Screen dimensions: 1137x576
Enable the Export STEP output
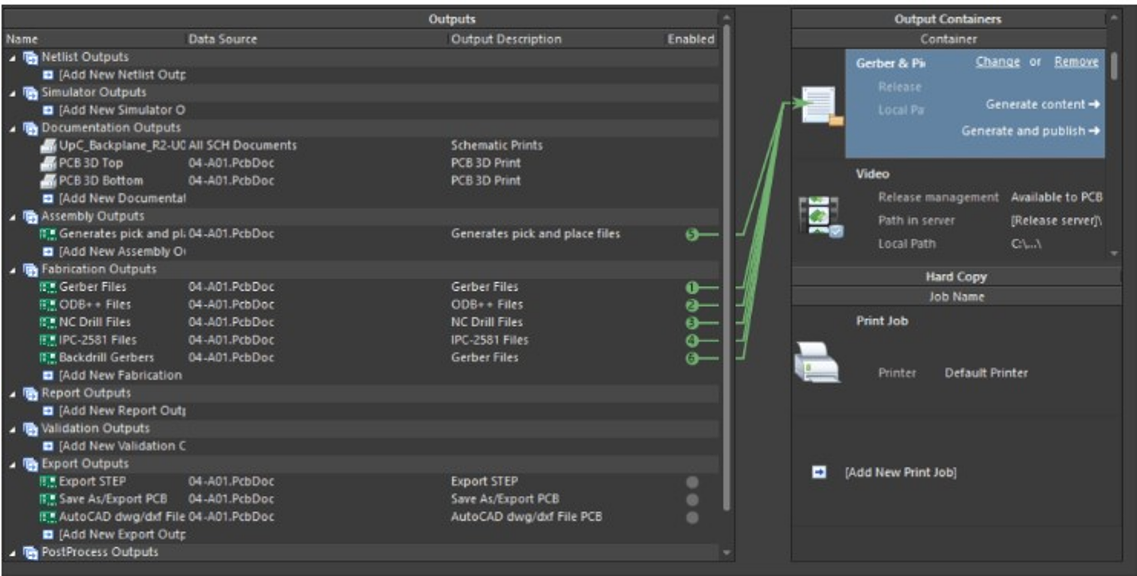[691, 482]
